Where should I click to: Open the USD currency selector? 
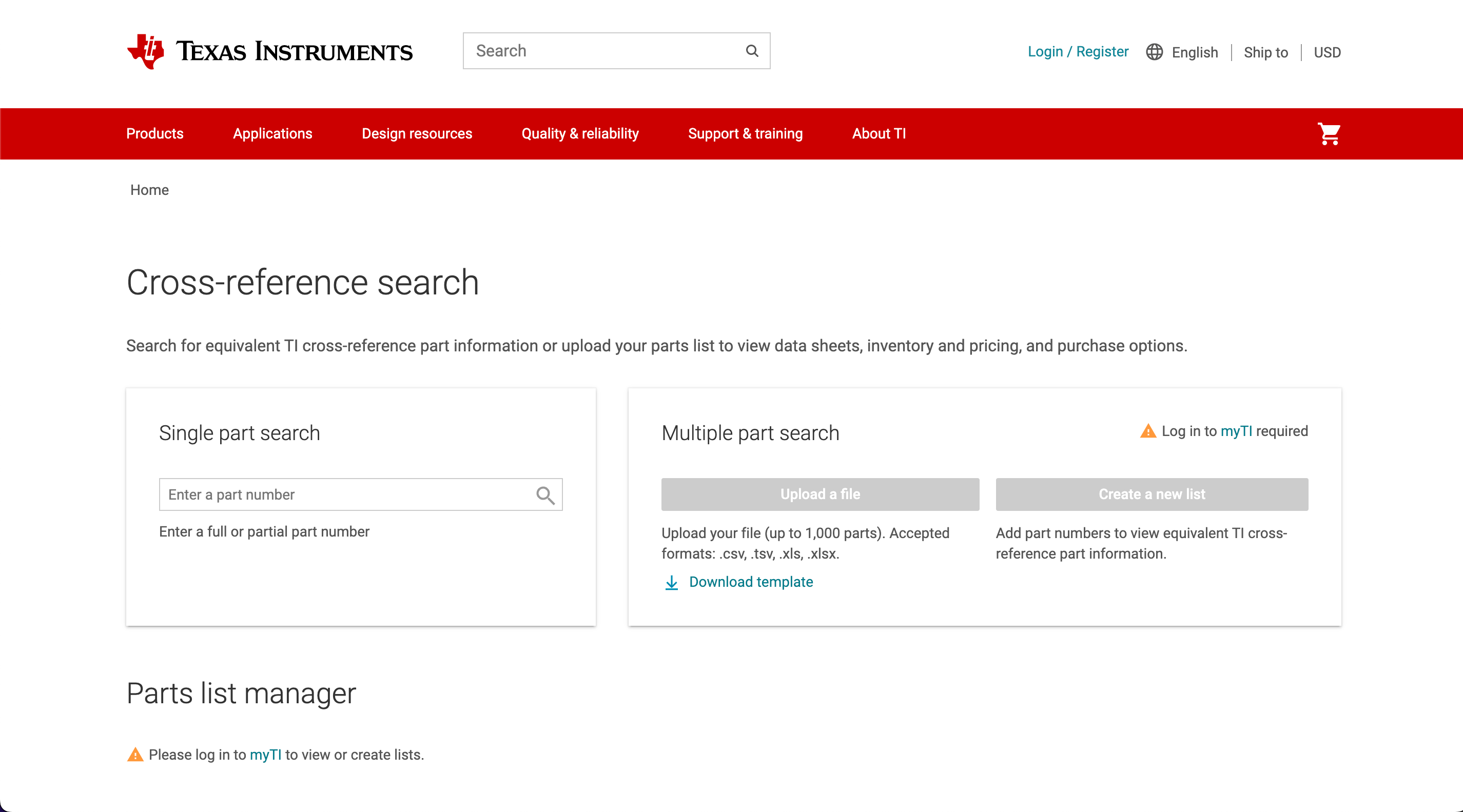coord(1327,52)
